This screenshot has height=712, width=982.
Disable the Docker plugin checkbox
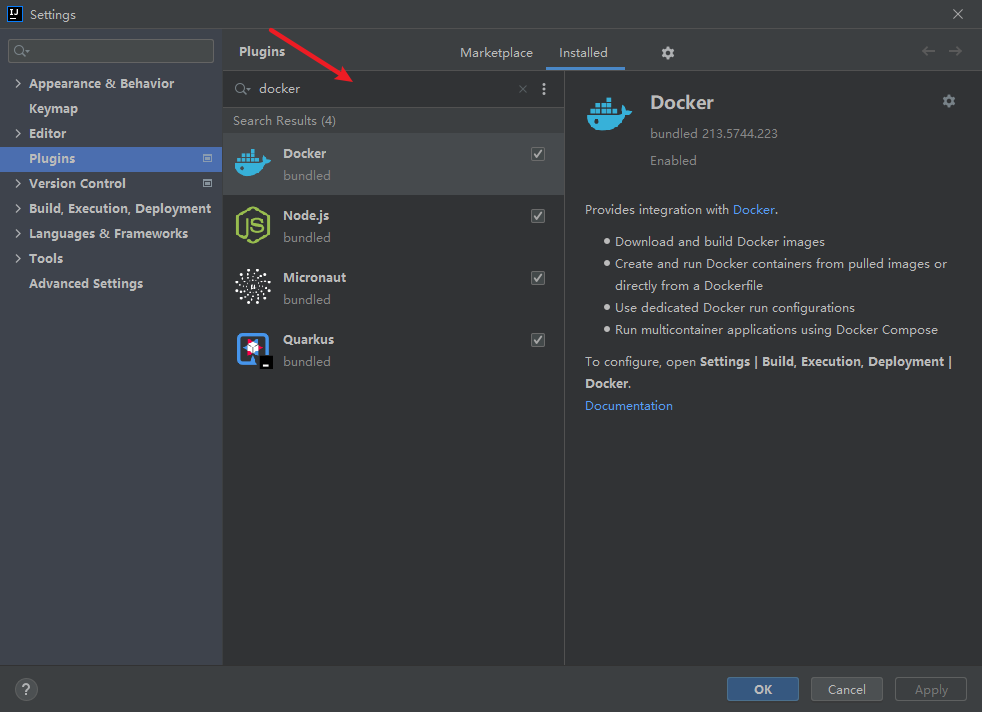pos(537,154)
